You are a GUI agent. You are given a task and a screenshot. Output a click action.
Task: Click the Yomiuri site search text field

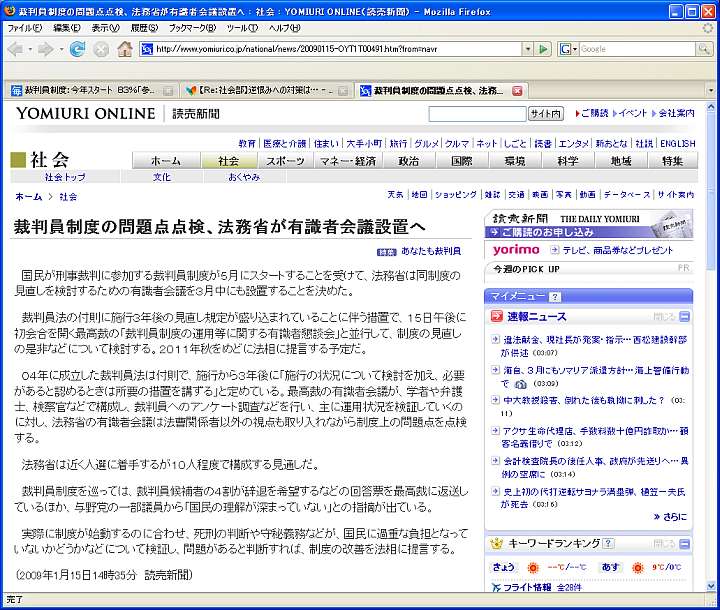[476, 114]
